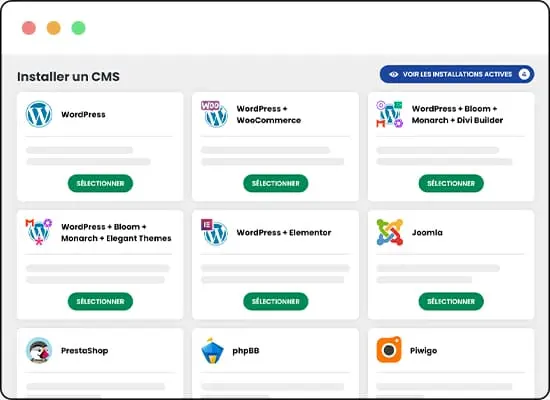Click the yellow minimize window dot
Viewport: 550px width, 400px height.
point(54,28)
